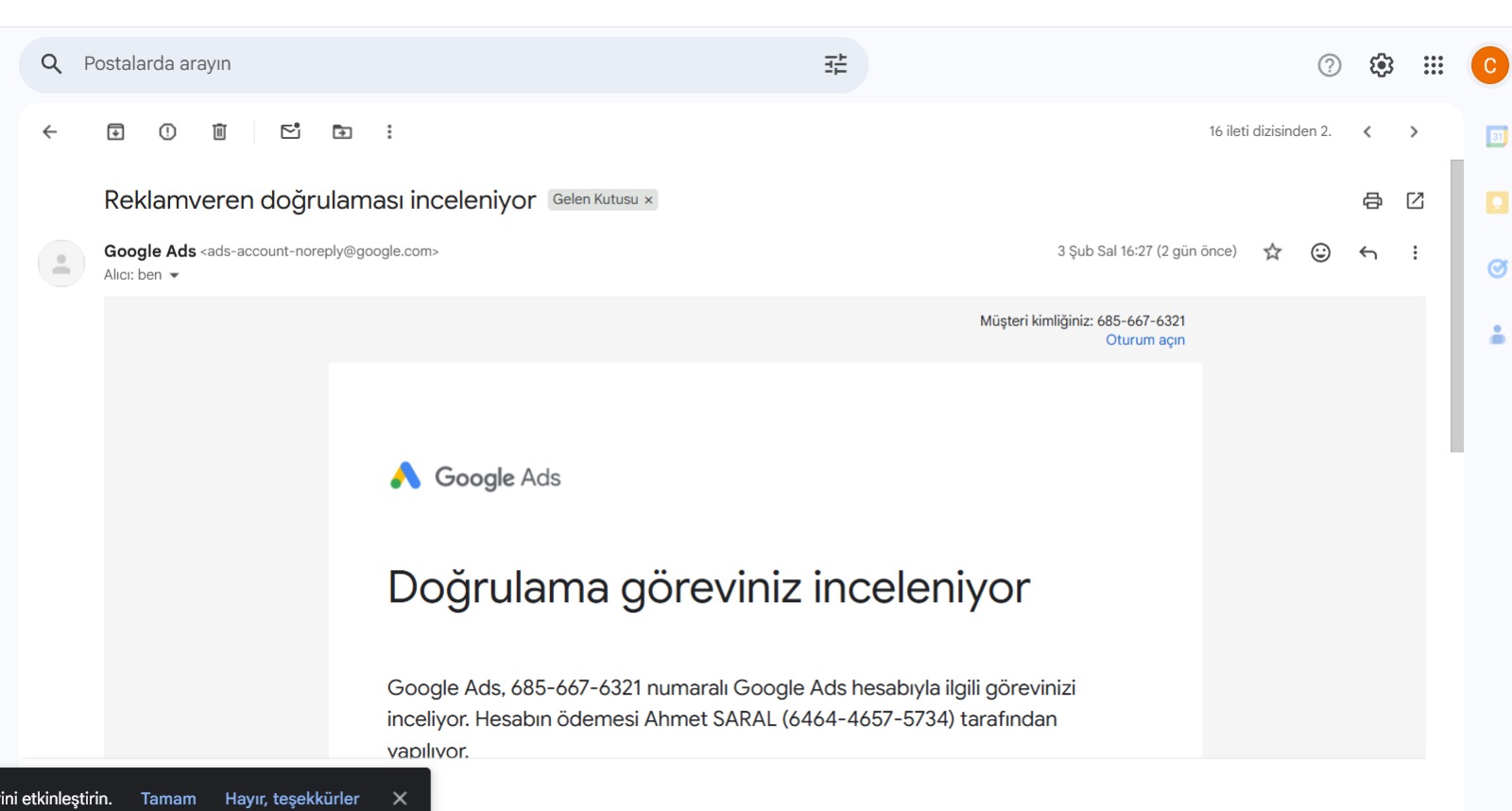
Task: Focus the Postalarda arayın search field
Action: coord(444,64)
